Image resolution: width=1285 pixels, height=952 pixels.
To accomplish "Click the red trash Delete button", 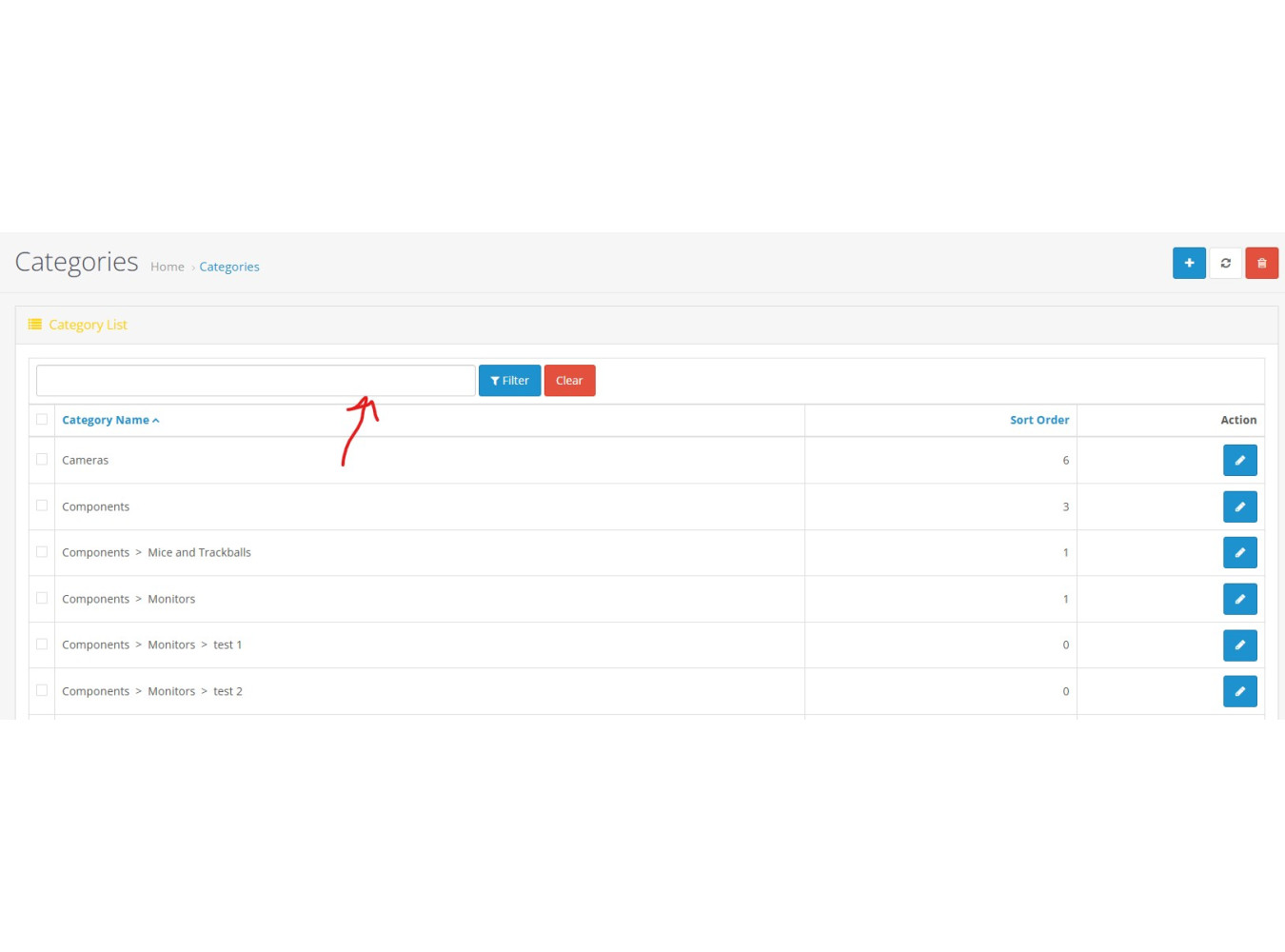I will [1261, 263].
